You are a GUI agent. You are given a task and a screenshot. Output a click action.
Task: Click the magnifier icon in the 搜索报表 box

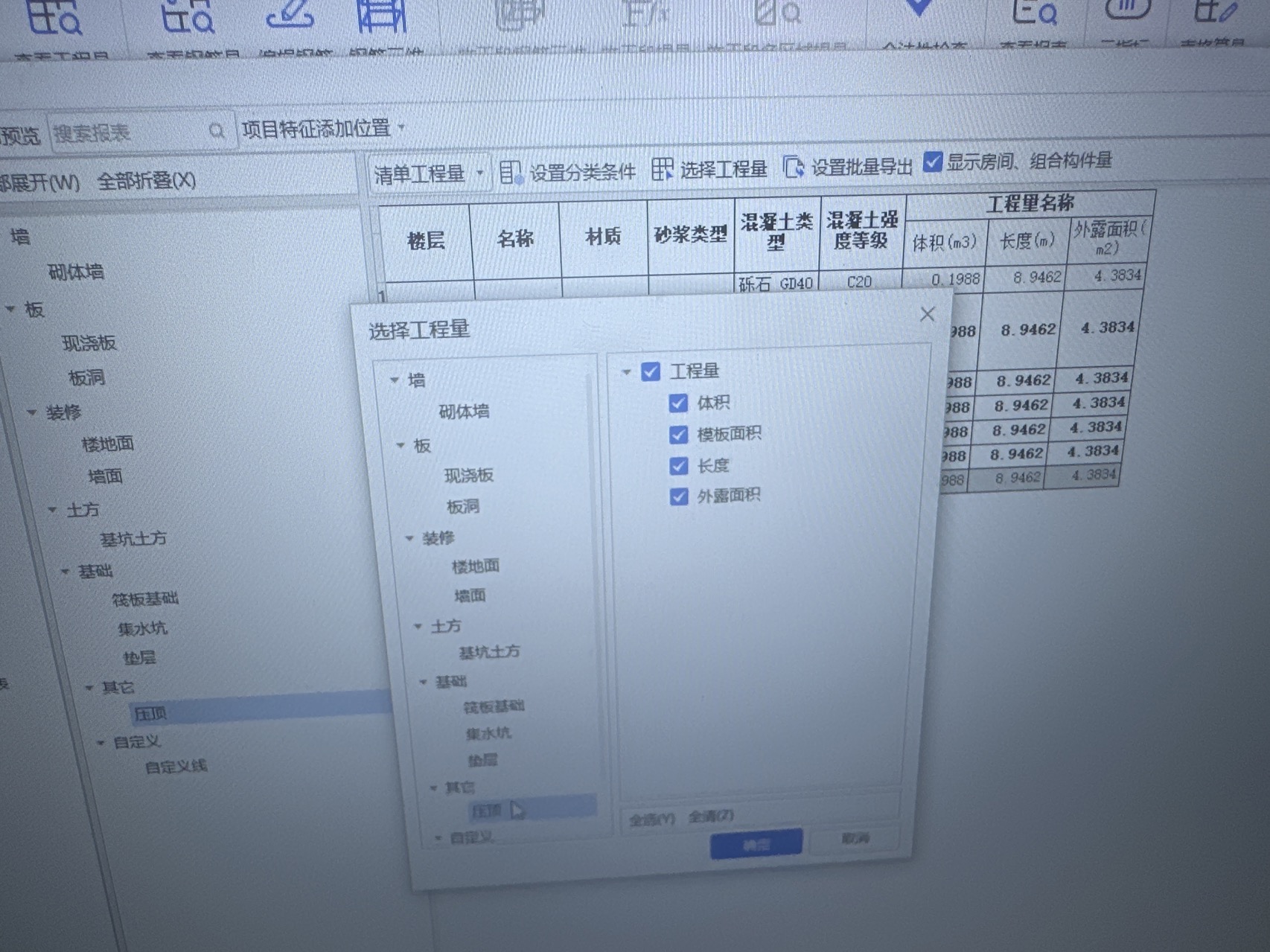217,132
